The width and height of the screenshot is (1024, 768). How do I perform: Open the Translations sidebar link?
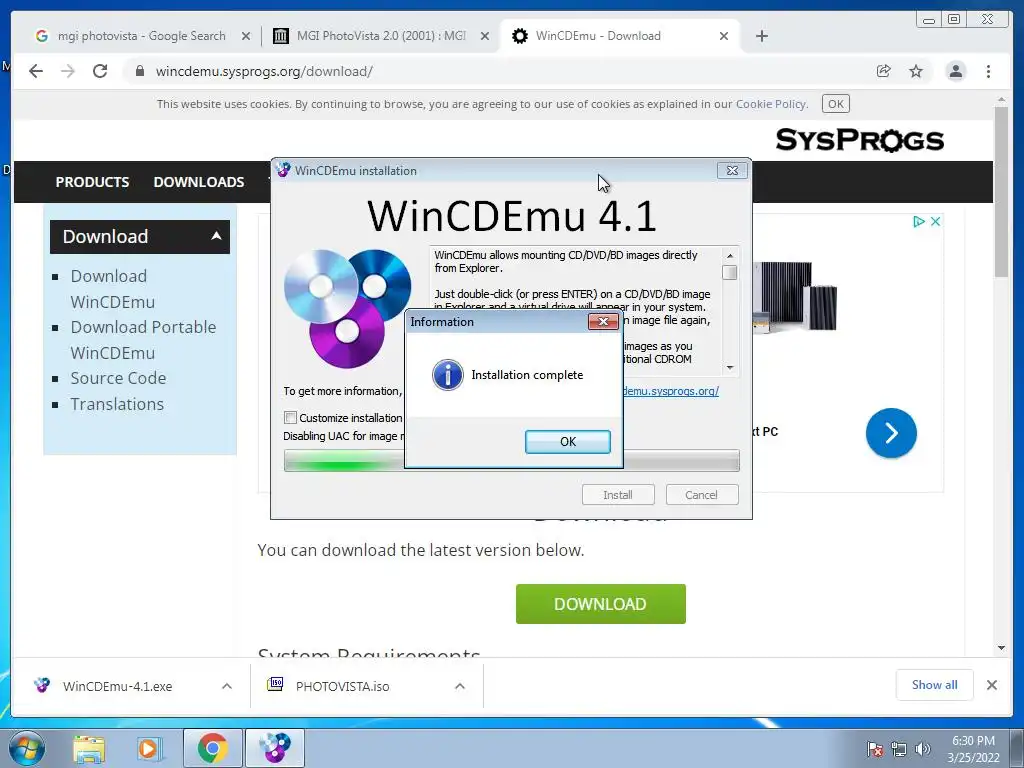click(x=117, y=404)
